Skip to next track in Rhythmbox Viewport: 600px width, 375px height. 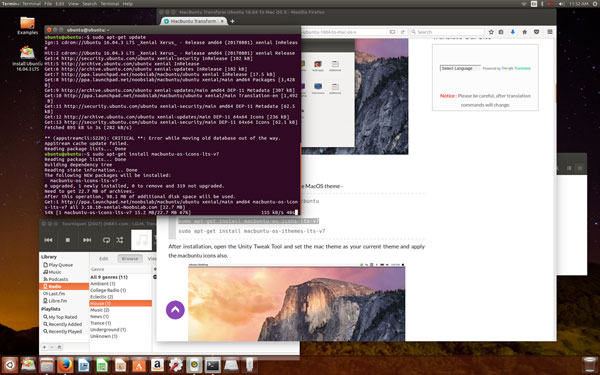click(87, 240)
